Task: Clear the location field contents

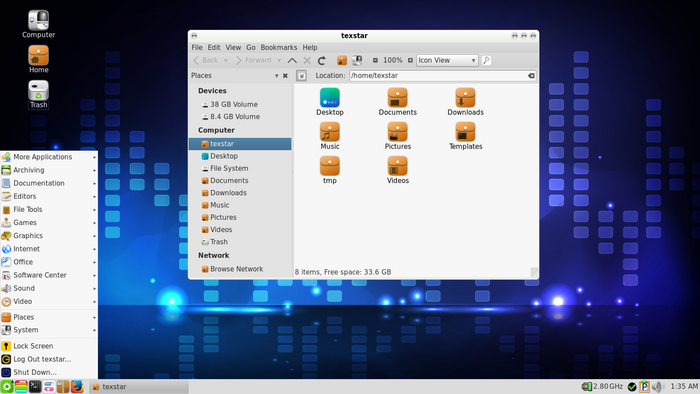Action: point(531,76)
